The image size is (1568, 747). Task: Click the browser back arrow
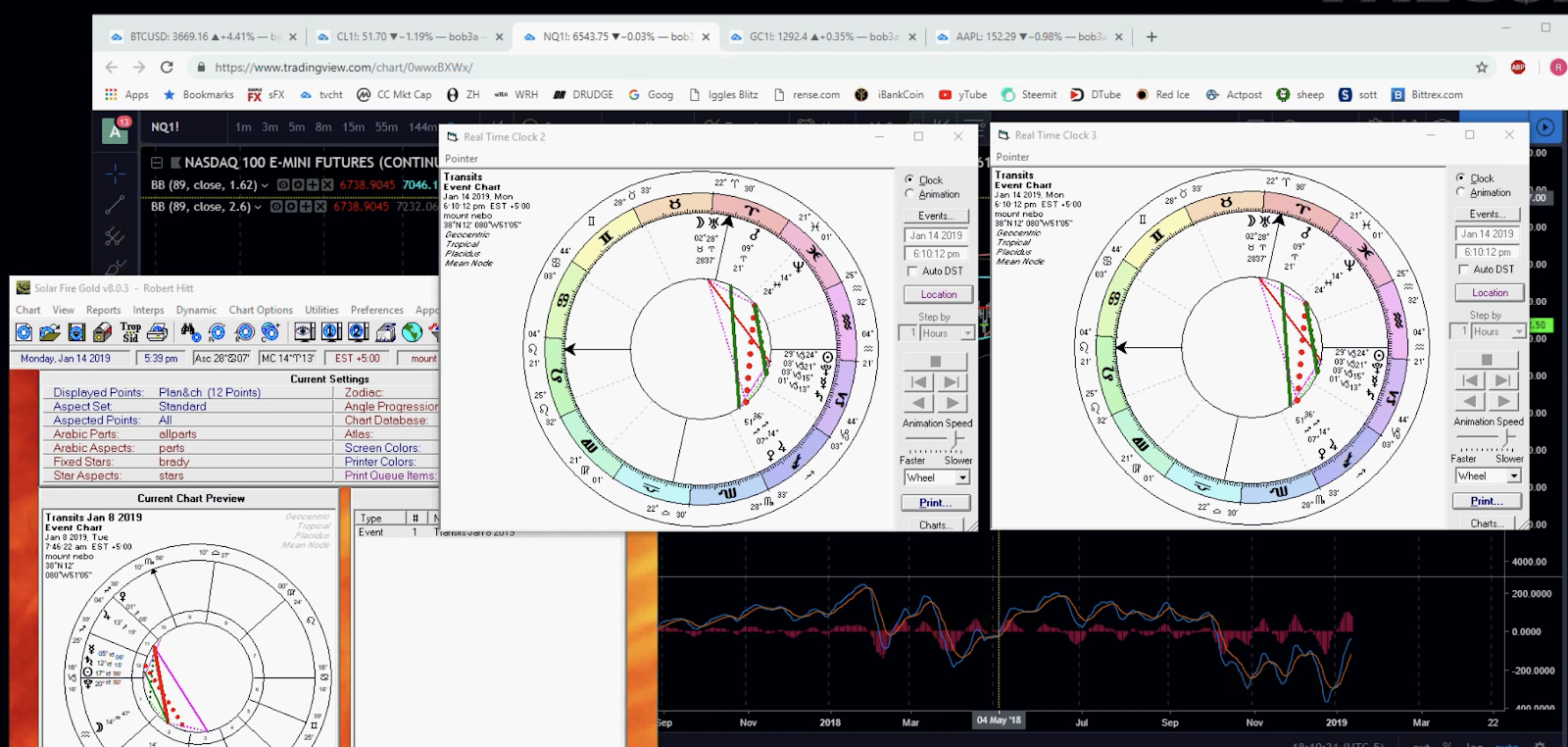[111, 67]
